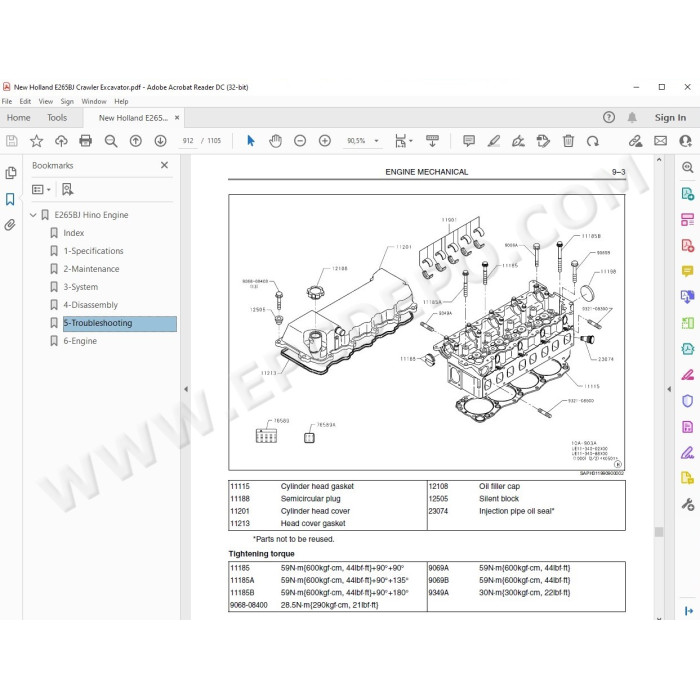The height and width of the screenshot is (700, 700).
Task: Send file by email icon
Action: [x=661, y=141]
